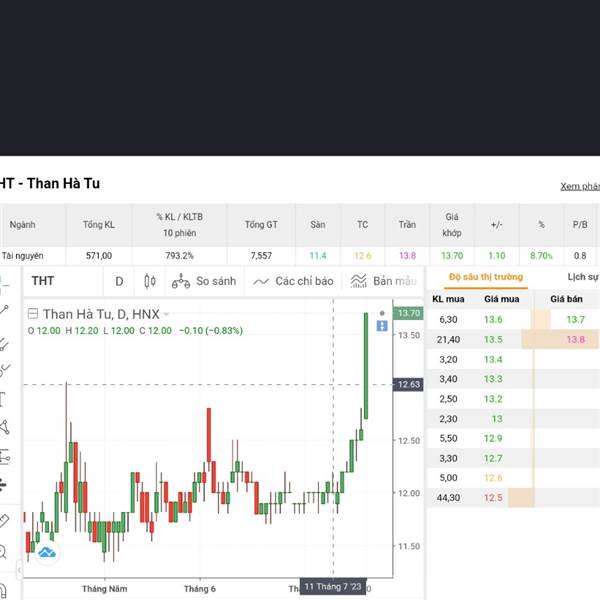Select the pitchfork drawing tool

[x=4, y=343]
